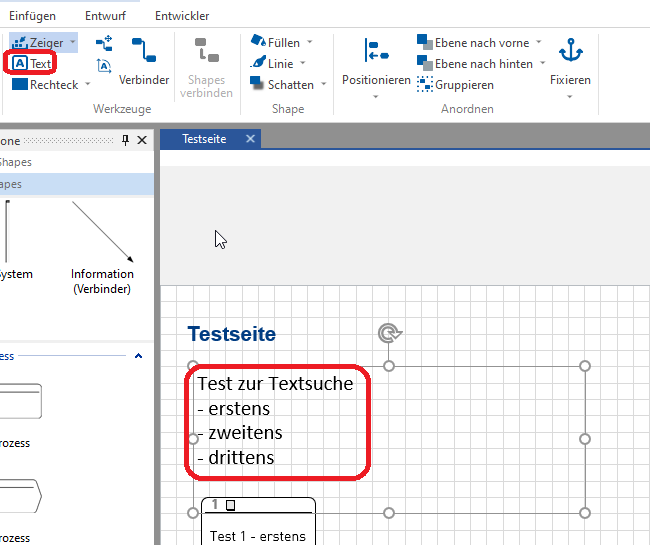Screen dimensions: 650x545
Task: Expand the Füllen fill dropdown
Action: coord(309,43)
